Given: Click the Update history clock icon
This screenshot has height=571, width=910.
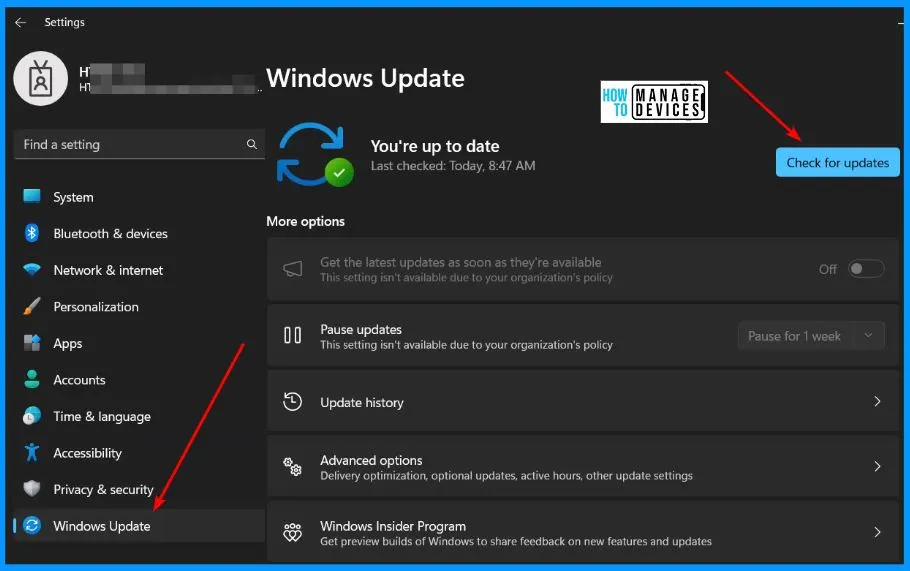Looking at the screenshot, I should [292, 402].
